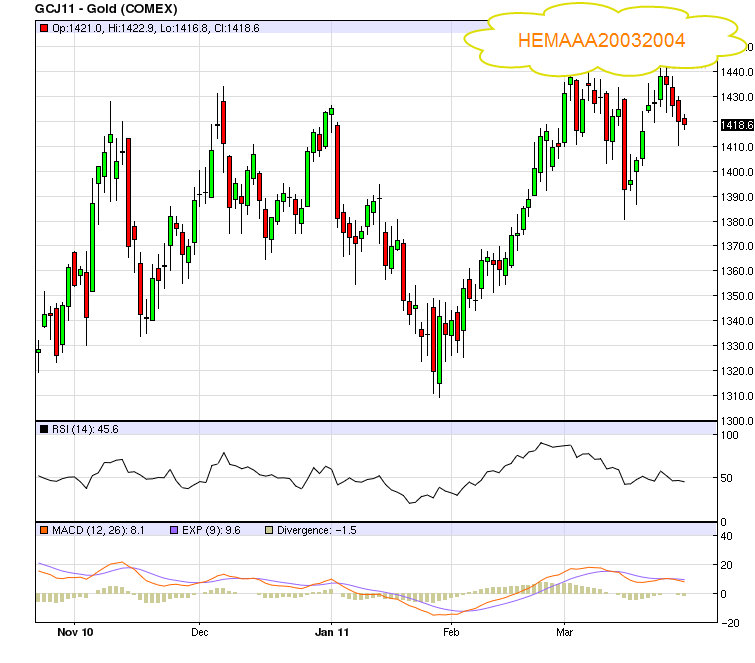
Task: Click the 1440.0 price axis label
Action: pos(737,72)
